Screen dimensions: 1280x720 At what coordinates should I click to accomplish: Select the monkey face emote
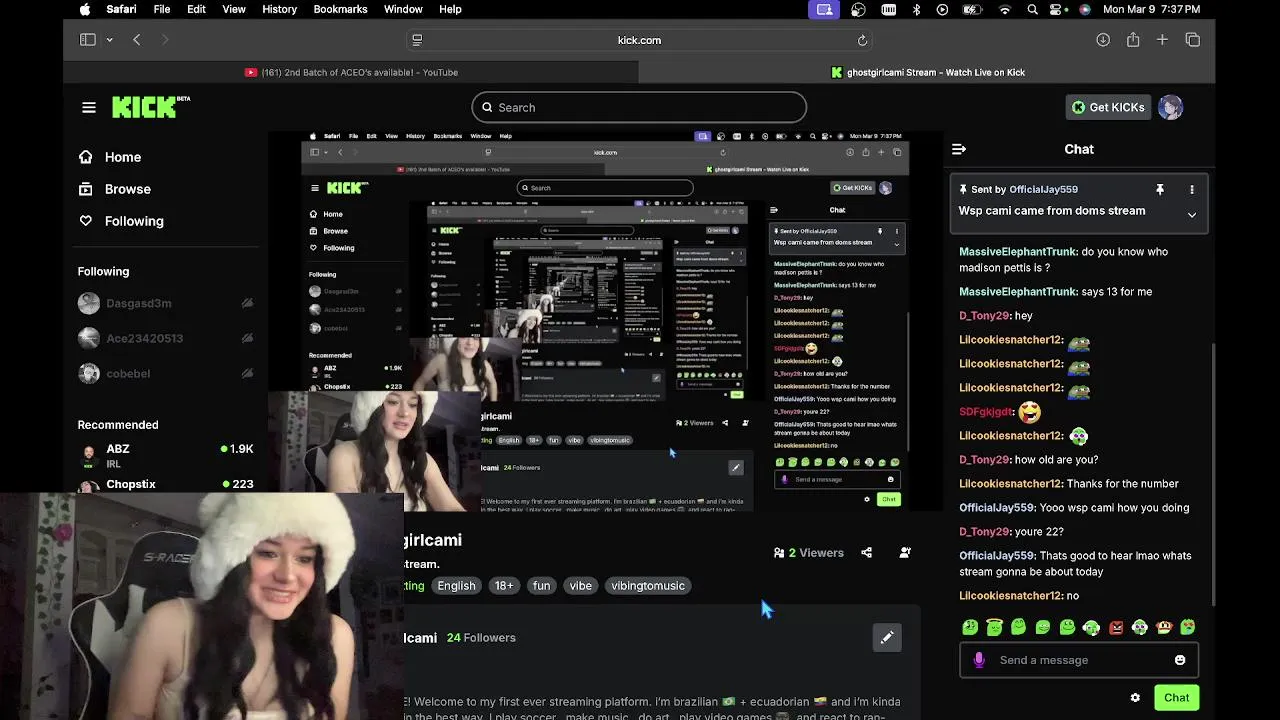pos(1164,627)
